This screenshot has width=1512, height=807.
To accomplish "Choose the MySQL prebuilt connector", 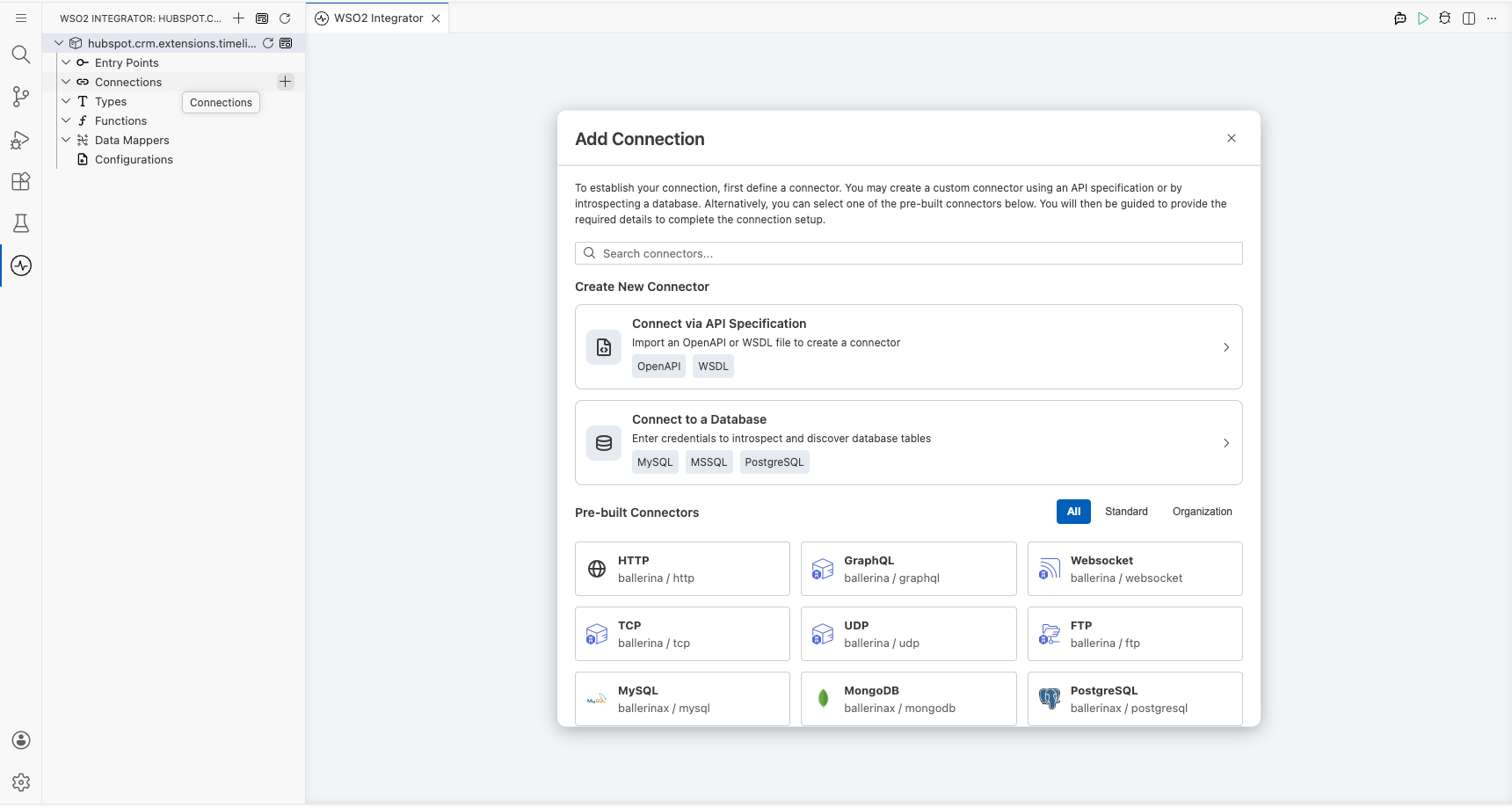I will [x=682, y=699].
